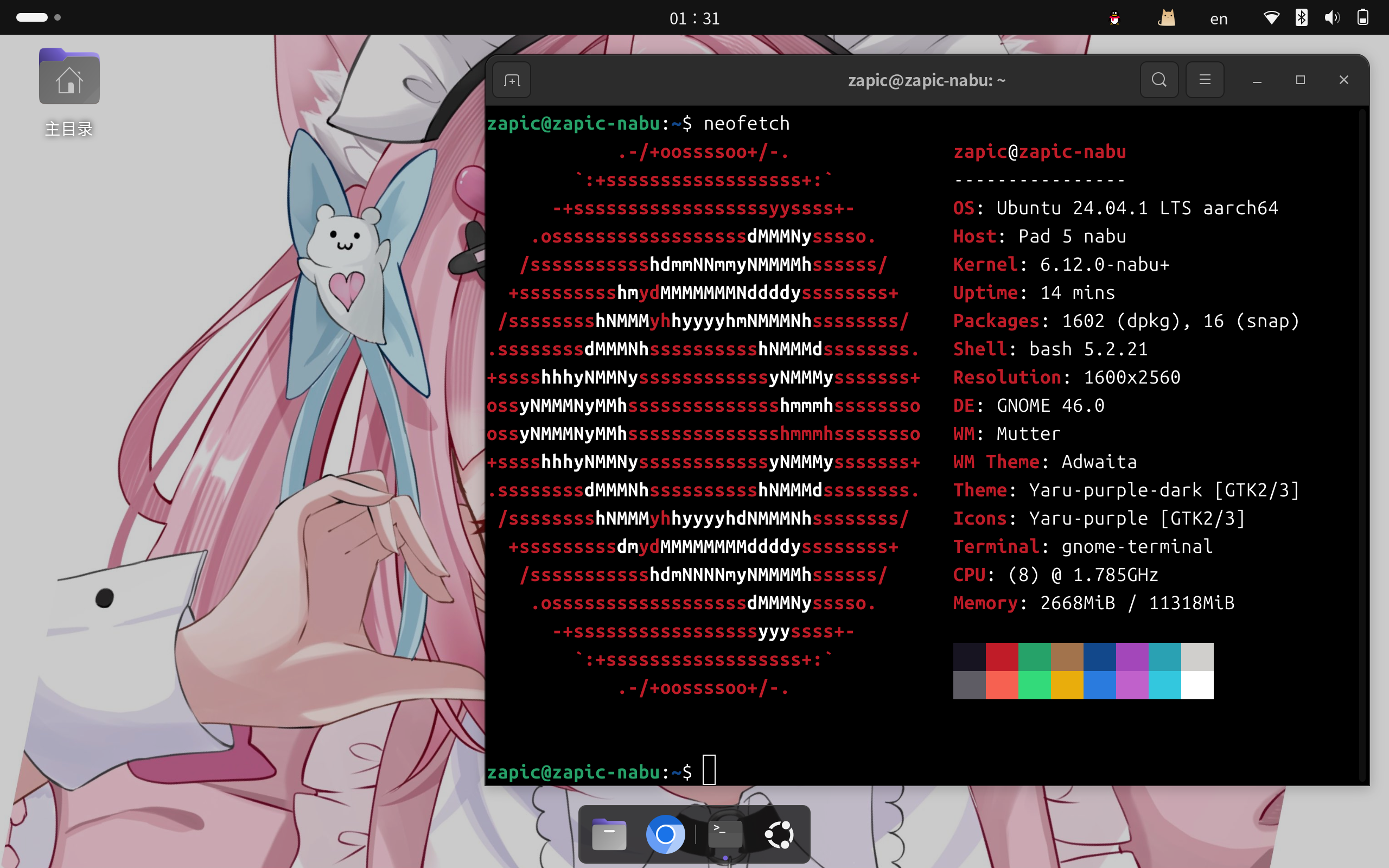The width and height of the screenshot is (1389, 868).
Task: Open the Ubuntu Show Apps button
Action: click(780, 834)
